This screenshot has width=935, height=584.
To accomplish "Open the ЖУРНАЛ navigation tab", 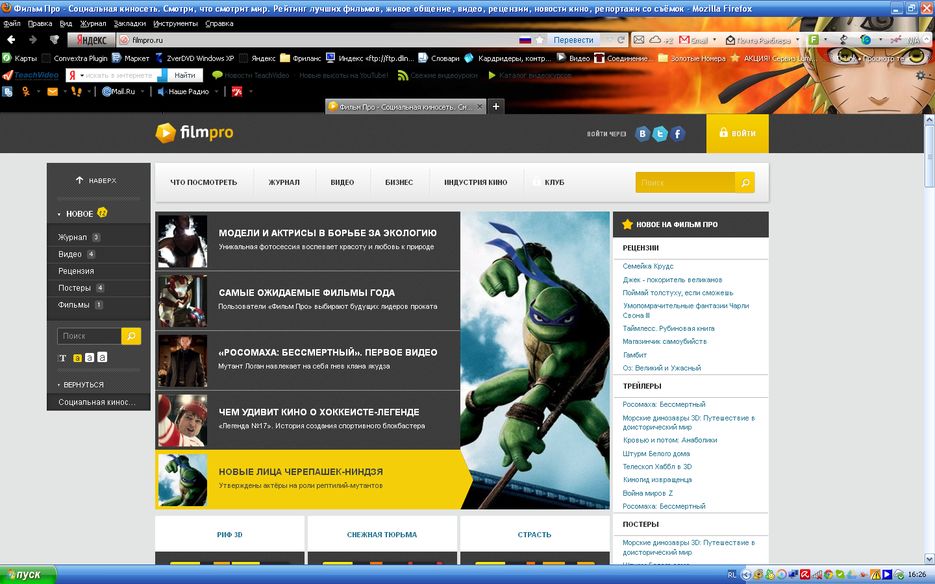I will tap(284, 183).
